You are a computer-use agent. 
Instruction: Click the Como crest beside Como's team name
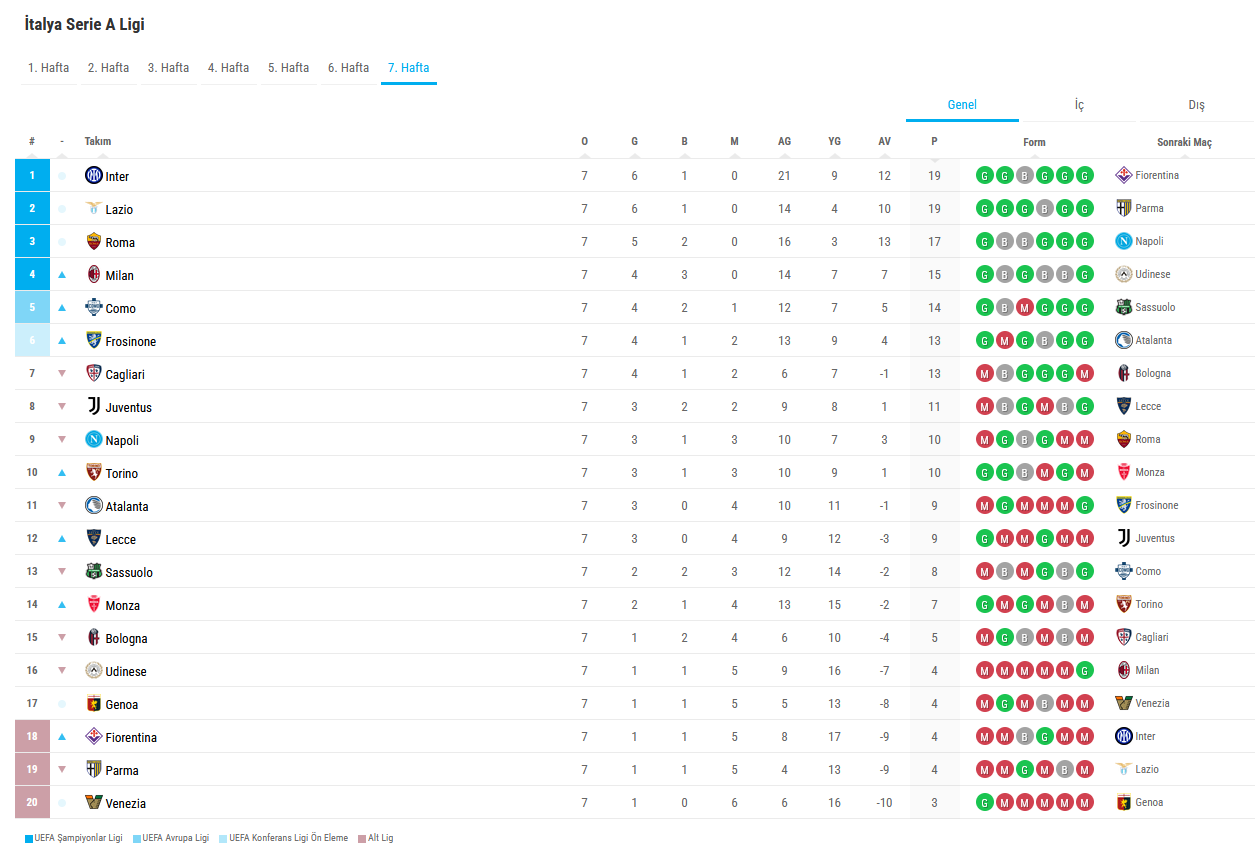94,308
